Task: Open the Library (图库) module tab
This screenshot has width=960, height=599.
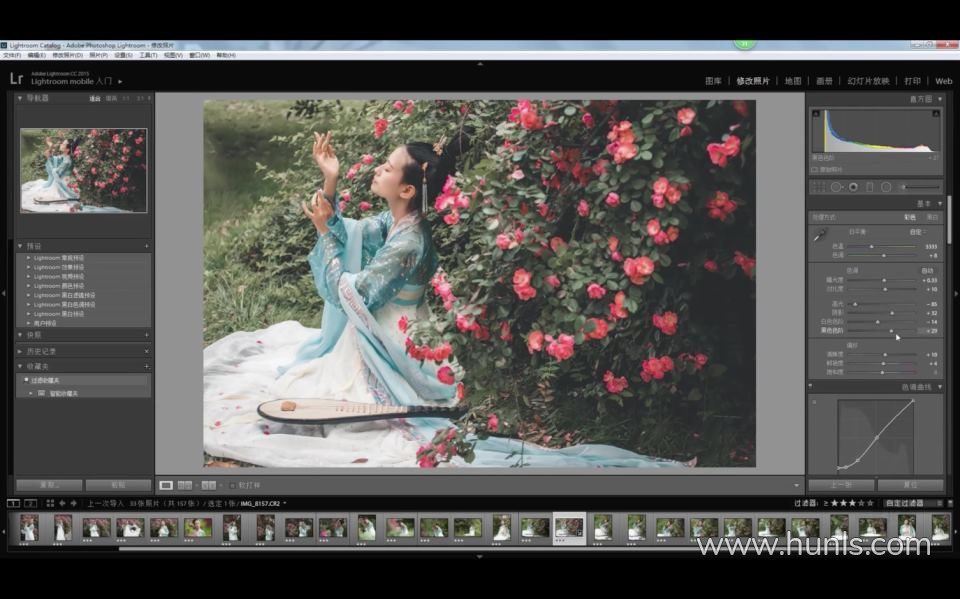Action: tap(713, 81)
